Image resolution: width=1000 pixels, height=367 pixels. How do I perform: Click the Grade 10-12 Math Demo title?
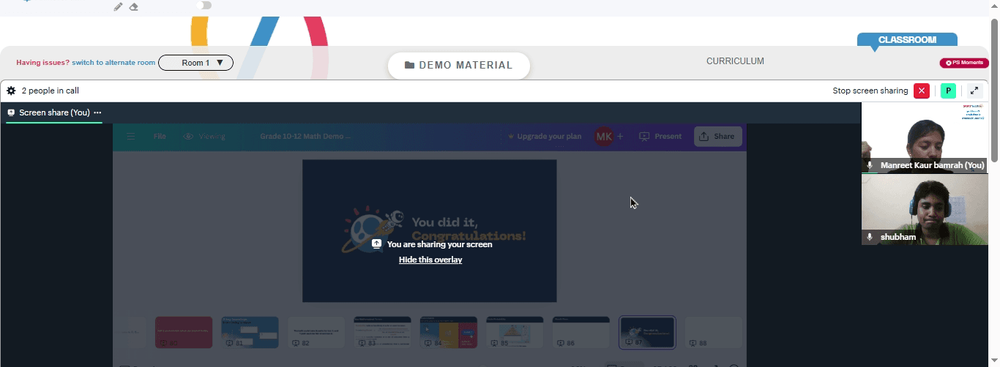click(x=305, y=137)
